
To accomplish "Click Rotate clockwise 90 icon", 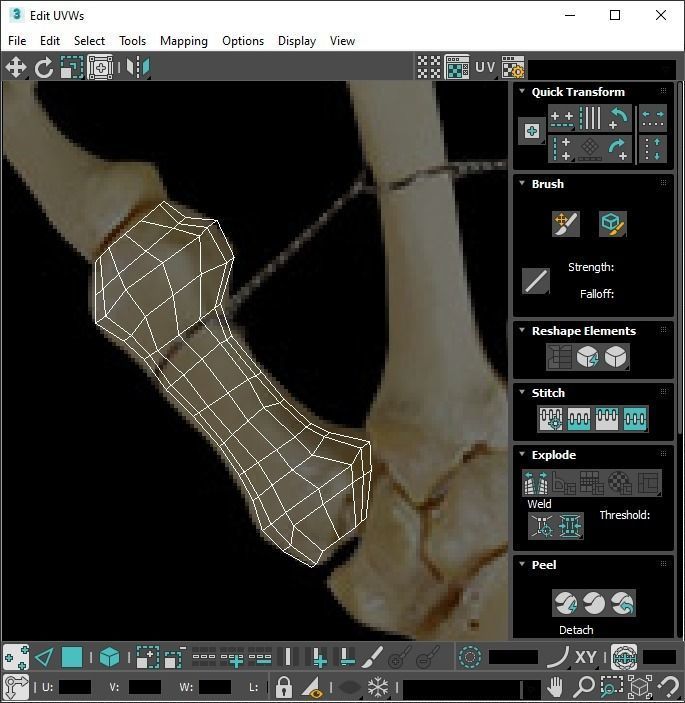I will point(618,149).
